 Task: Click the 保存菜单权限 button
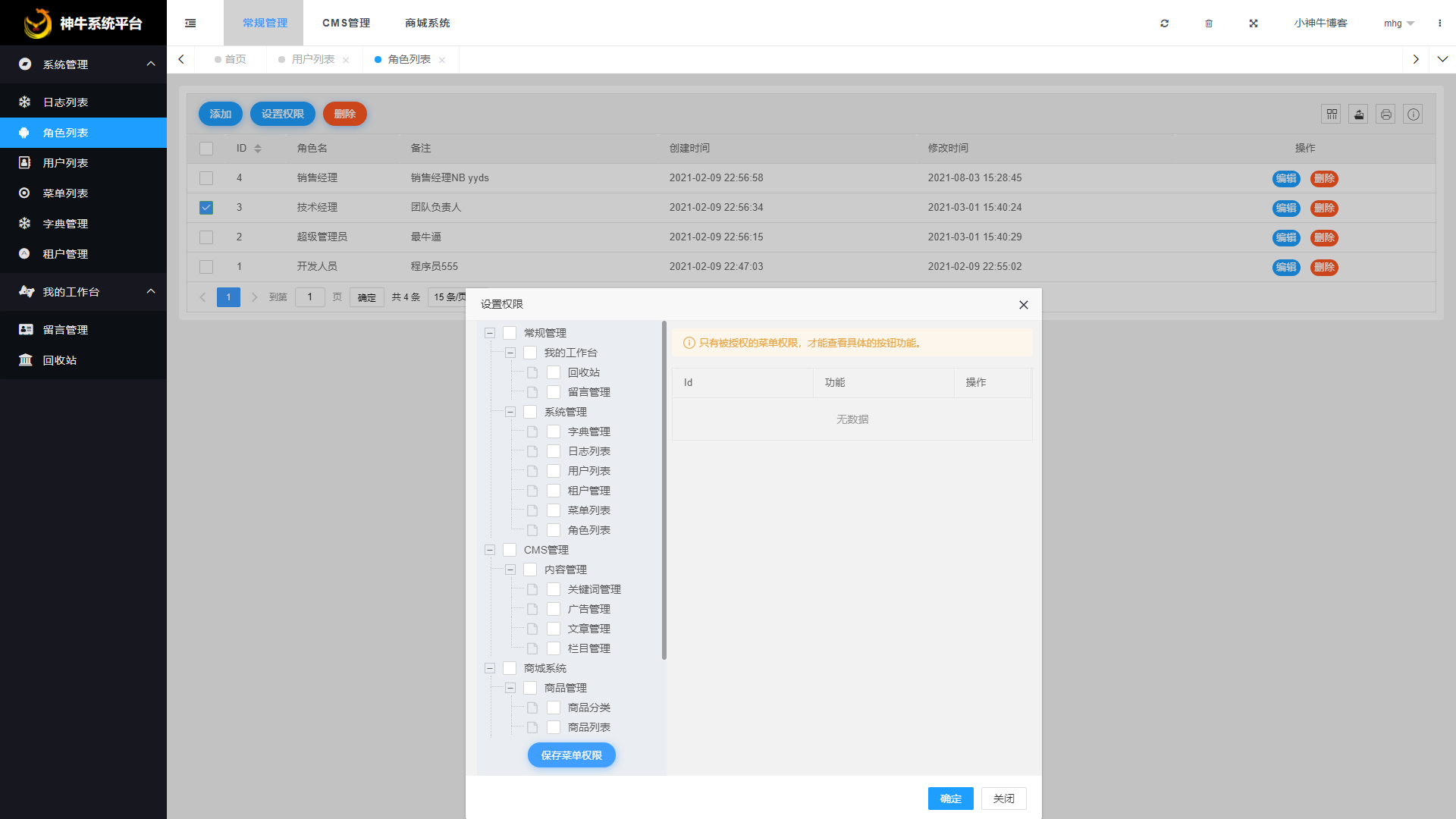pyautogui.click(x=571, y=755)
